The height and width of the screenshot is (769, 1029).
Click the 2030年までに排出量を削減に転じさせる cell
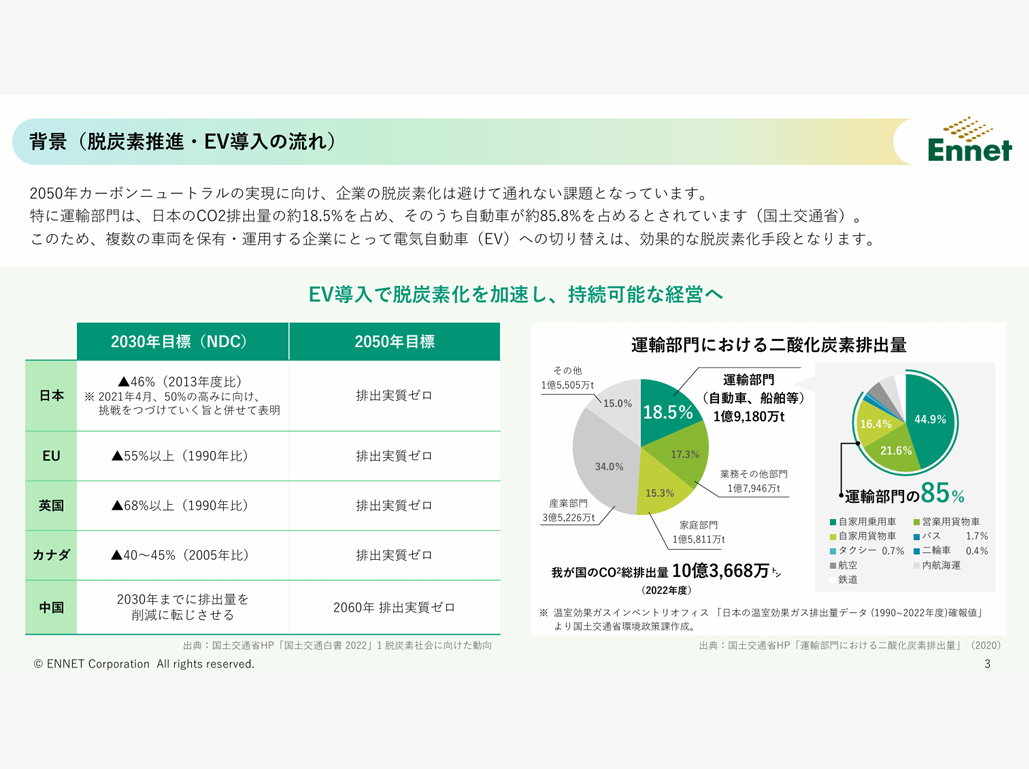[x=182, y=607]
